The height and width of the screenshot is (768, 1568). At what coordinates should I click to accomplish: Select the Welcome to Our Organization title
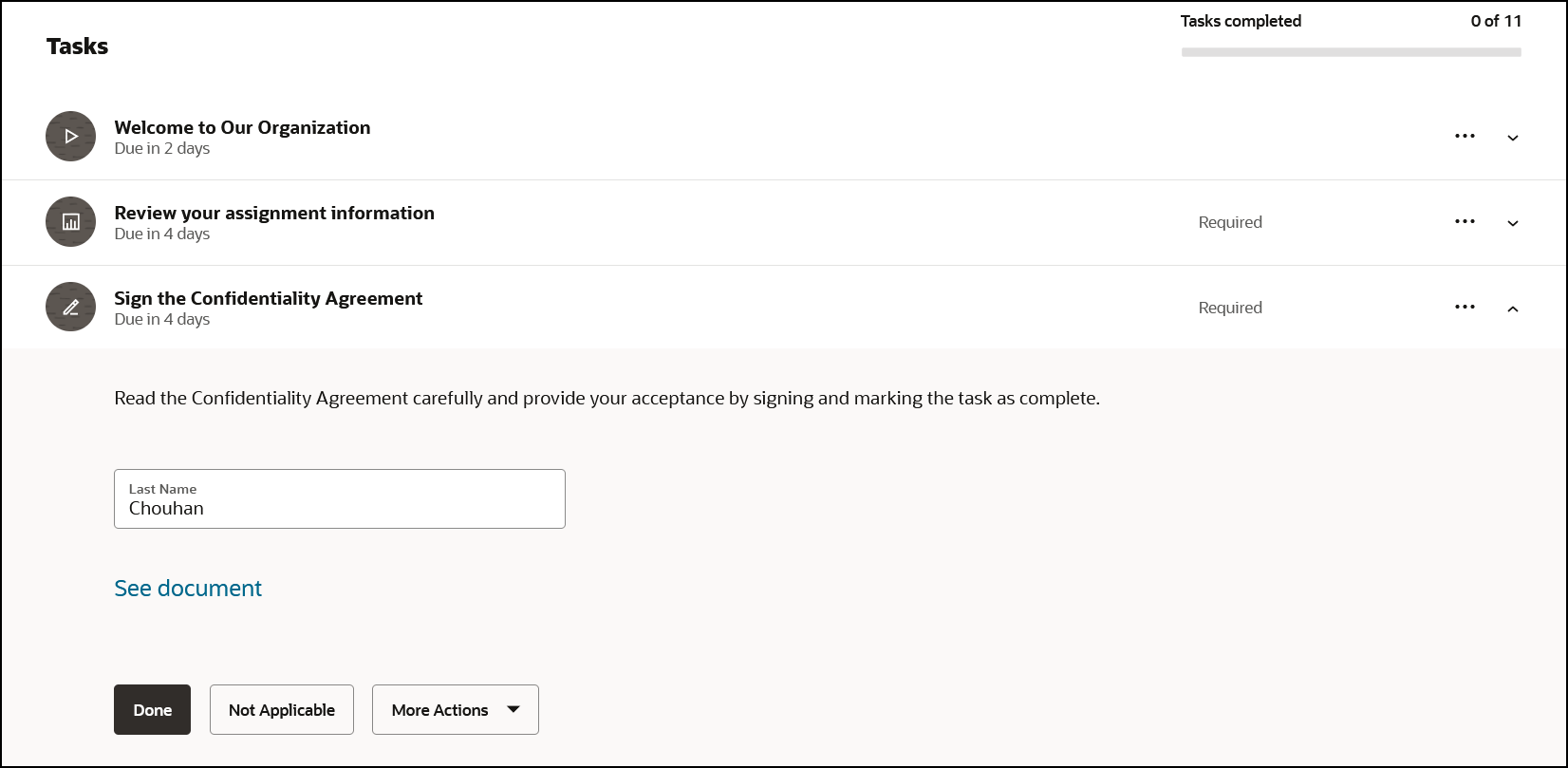pos(242,127)
